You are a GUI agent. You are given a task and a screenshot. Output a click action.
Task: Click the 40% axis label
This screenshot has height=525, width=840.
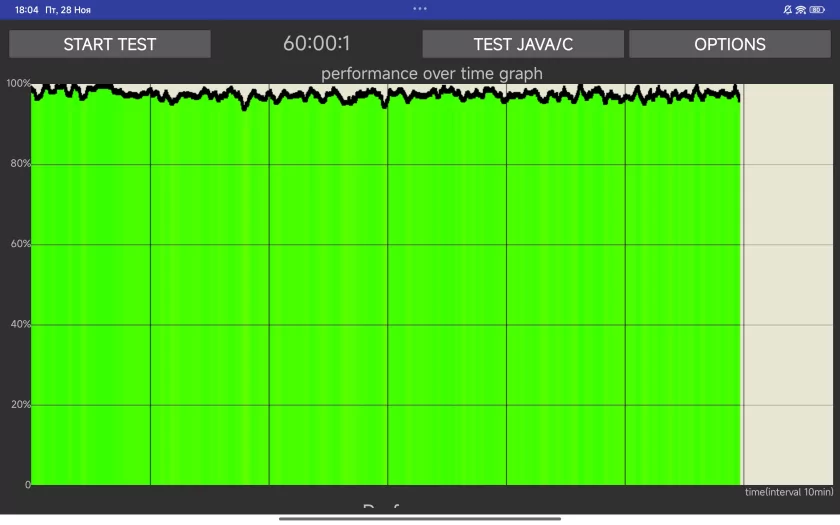pyautogui.click(x=19, y=324)
